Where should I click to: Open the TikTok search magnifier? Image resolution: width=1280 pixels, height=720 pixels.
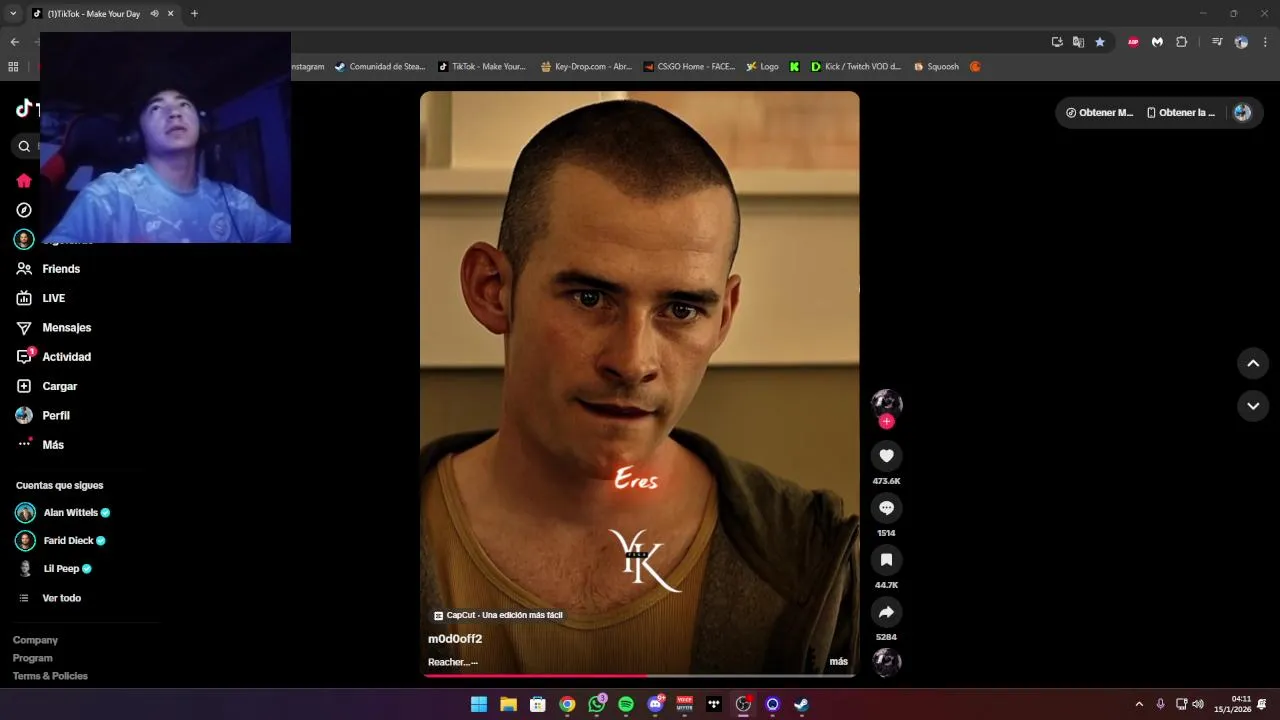(x=25, y=146)
